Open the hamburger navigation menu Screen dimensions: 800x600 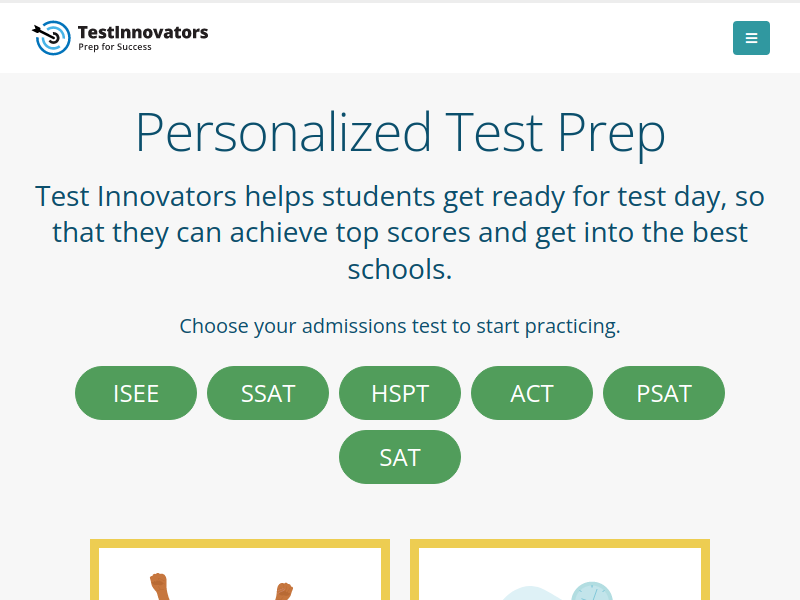[x=751, y=38]
